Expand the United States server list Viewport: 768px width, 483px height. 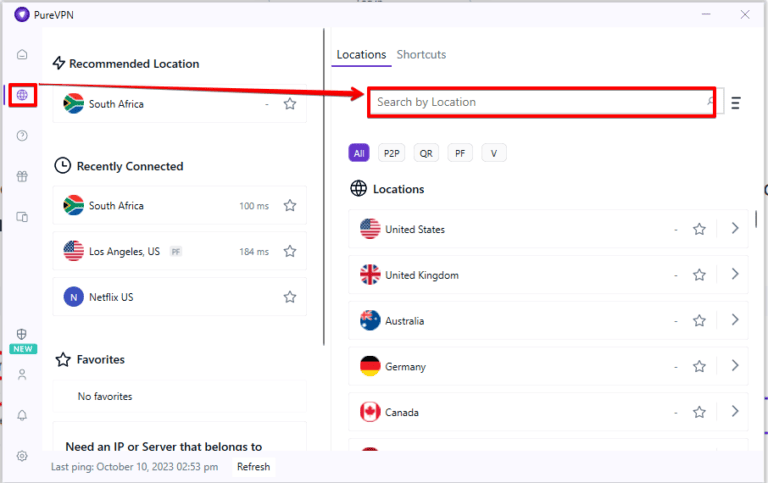pyautogui.click(x=735, y=228)
